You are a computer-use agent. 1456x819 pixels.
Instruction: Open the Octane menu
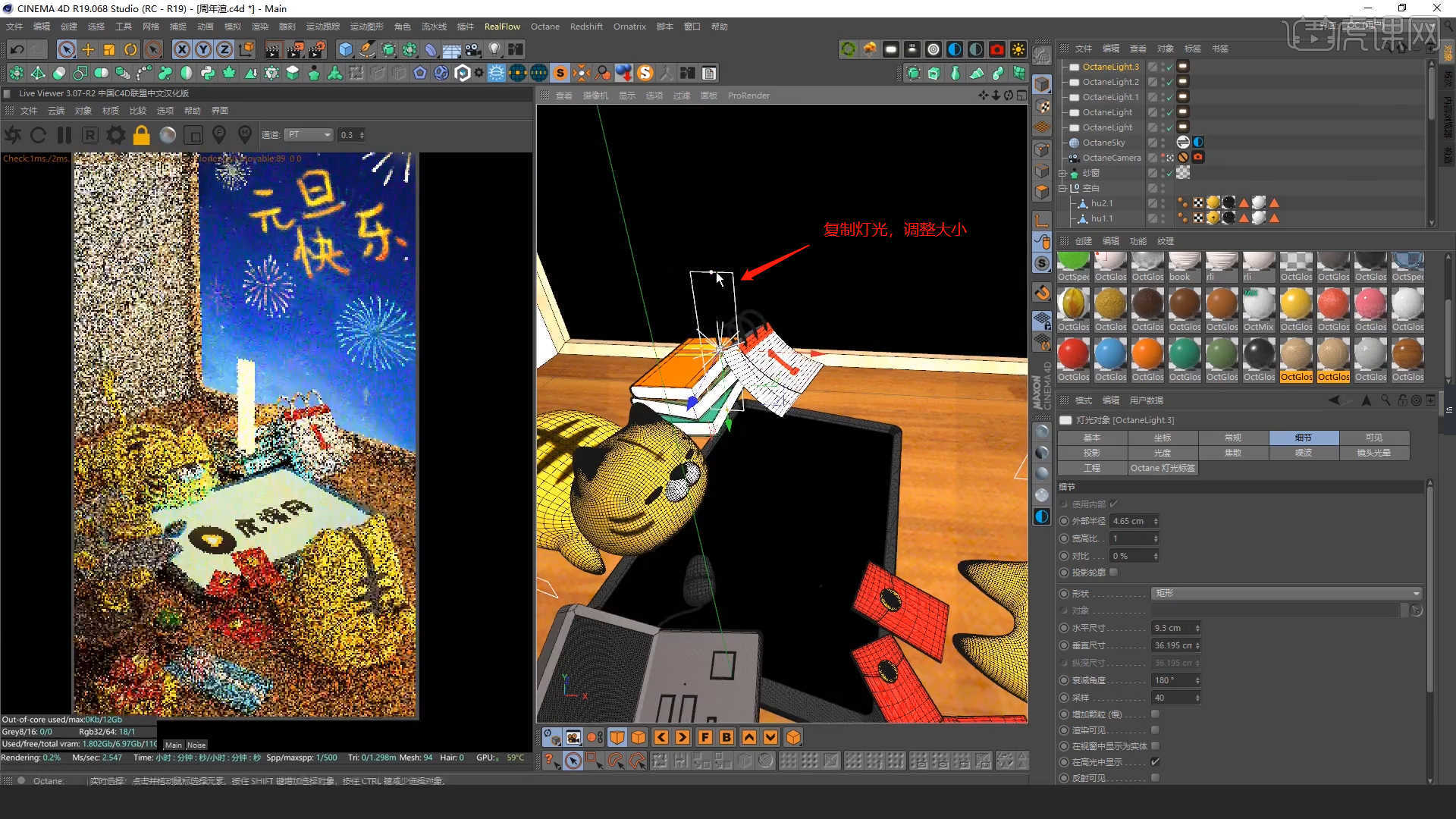coord(544,27)
